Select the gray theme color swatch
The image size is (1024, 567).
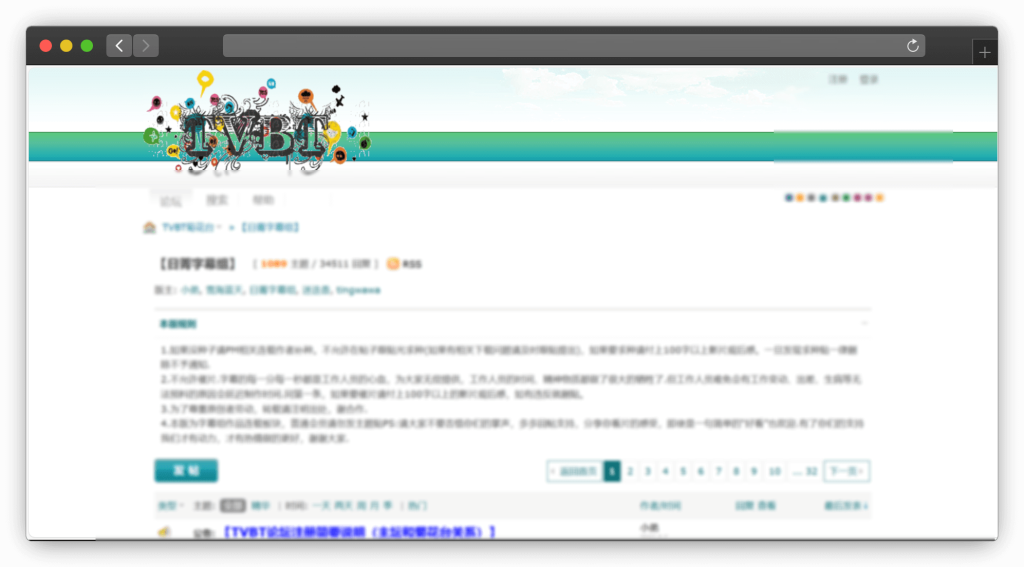[811, 198]
